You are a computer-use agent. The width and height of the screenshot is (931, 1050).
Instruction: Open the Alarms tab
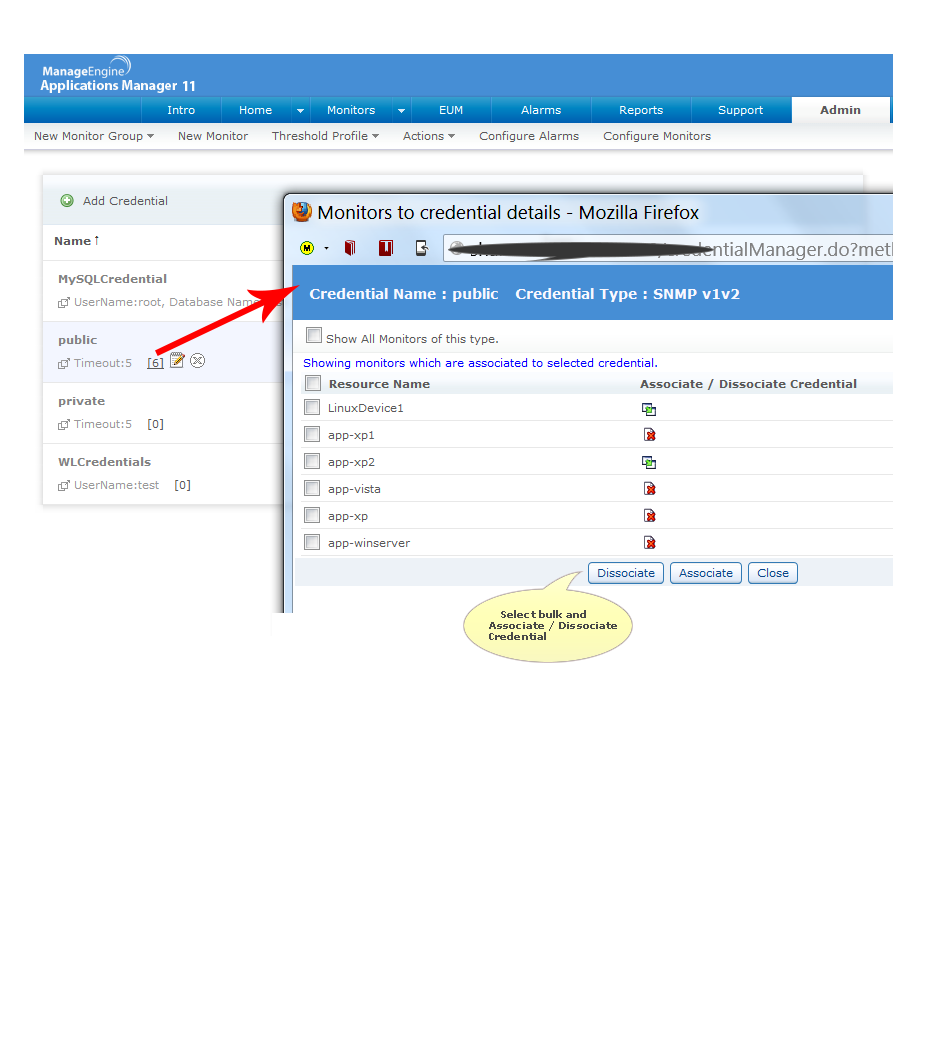point(541,110)
